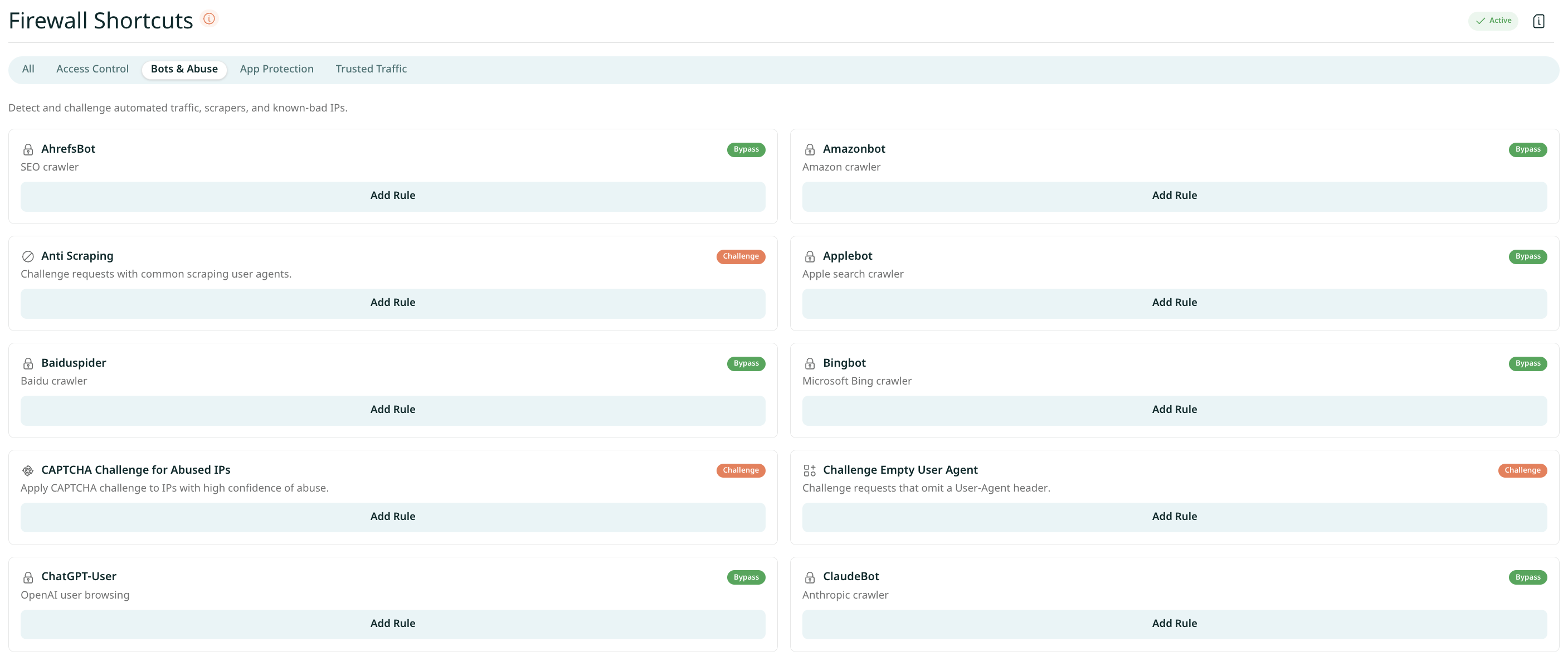Click the Bypass badge on Baiduspider card
The image size is (1568, 661).
[x=746, y=364]
